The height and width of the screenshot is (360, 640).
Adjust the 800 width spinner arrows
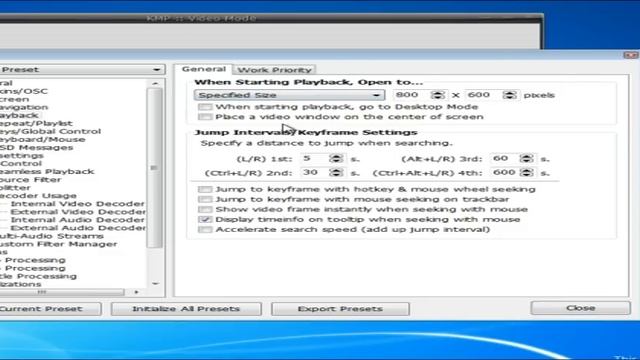coord(438,95)
